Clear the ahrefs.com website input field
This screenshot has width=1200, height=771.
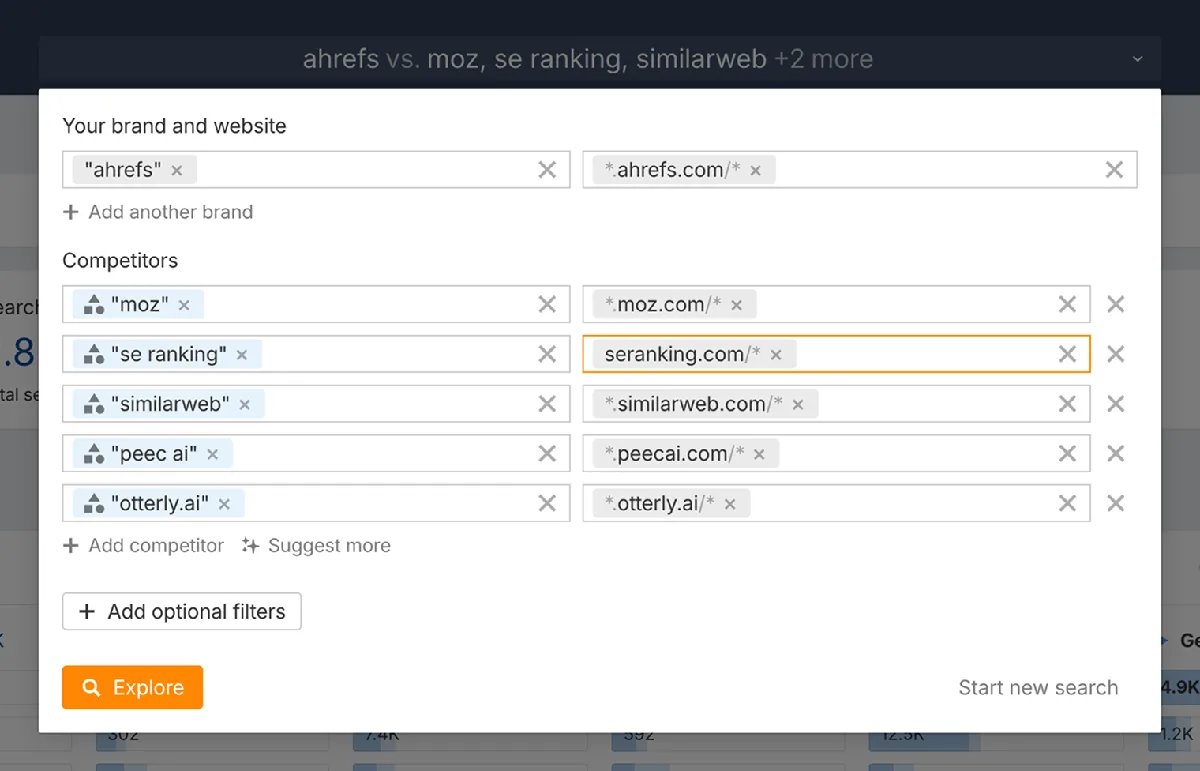1114,170
